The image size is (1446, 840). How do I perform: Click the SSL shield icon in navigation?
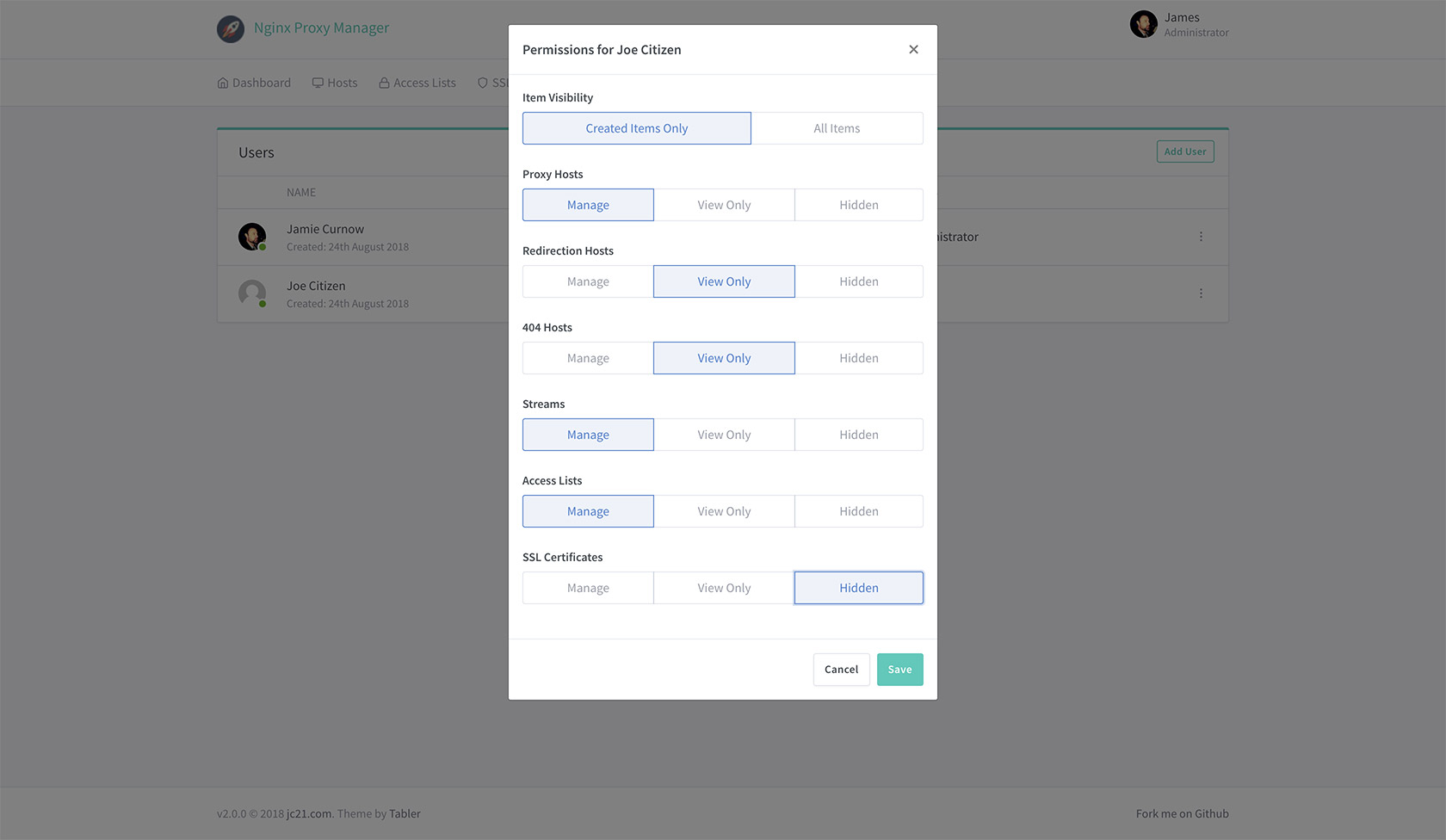(x=483, y=82)
